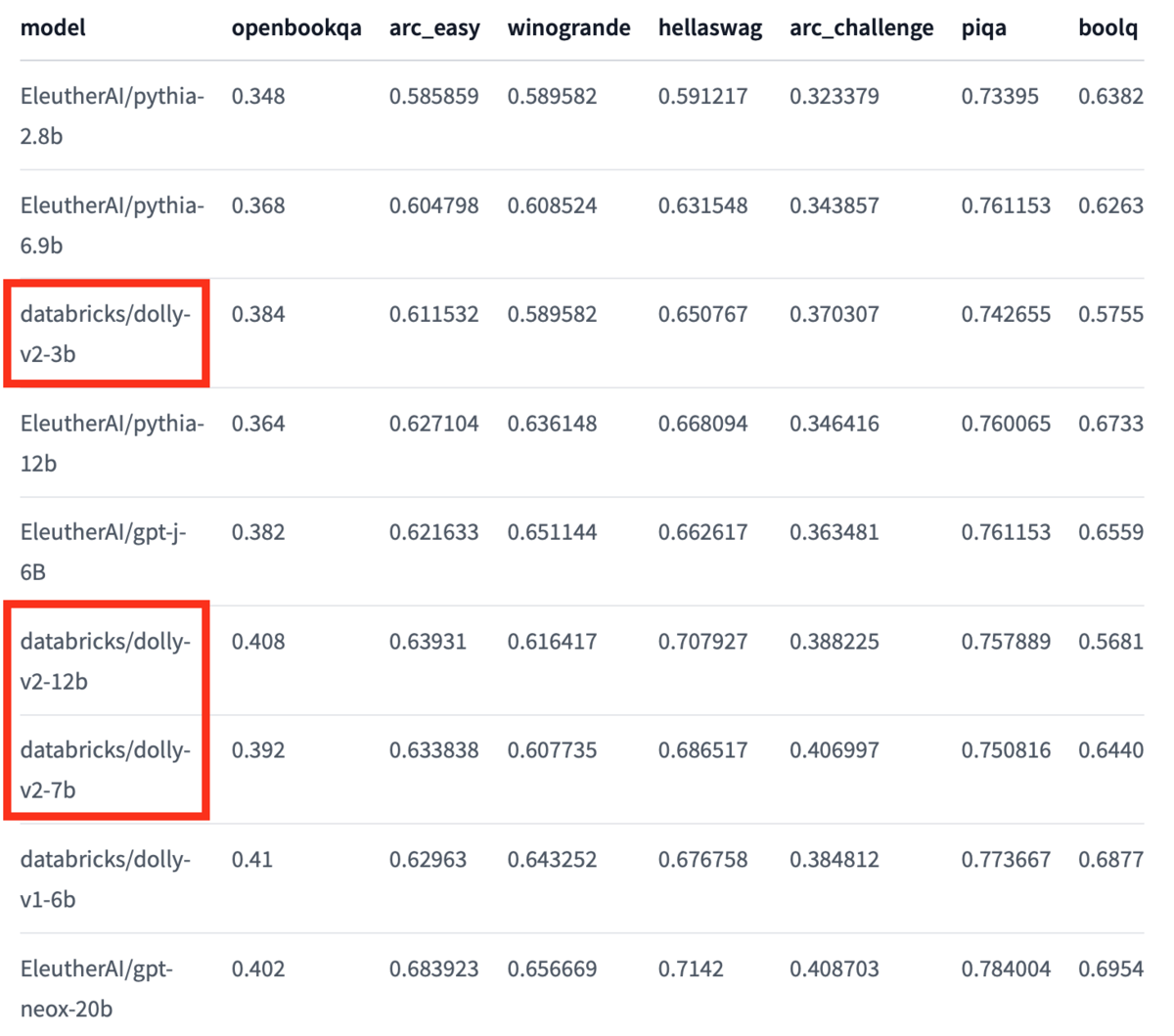Select the 'openbookqa' column header
The width and height of the screenshot is (1174, 1036).
pyautogui.click(x=296, y=28)
